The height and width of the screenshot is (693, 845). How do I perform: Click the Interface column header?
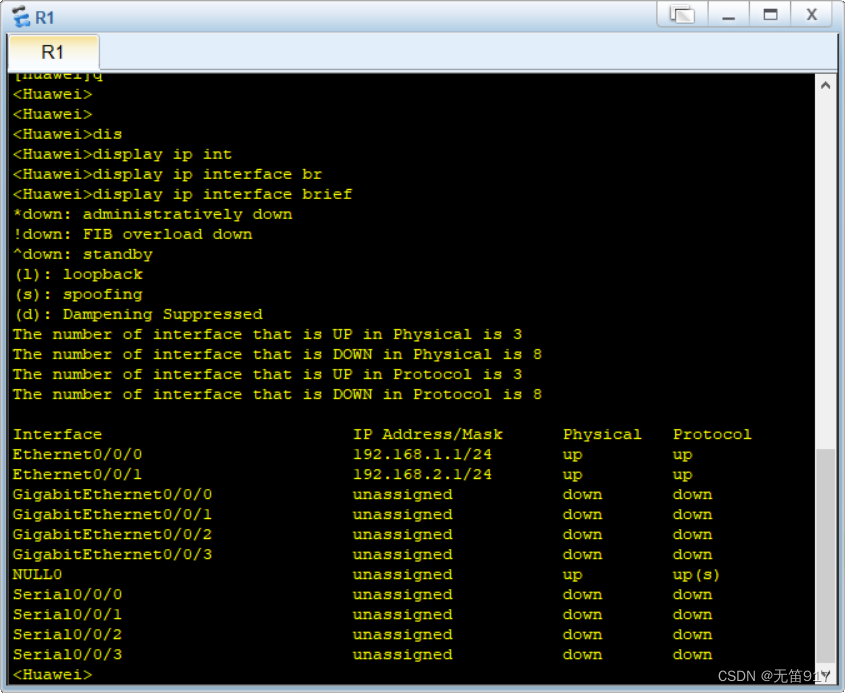coord(57,434)
